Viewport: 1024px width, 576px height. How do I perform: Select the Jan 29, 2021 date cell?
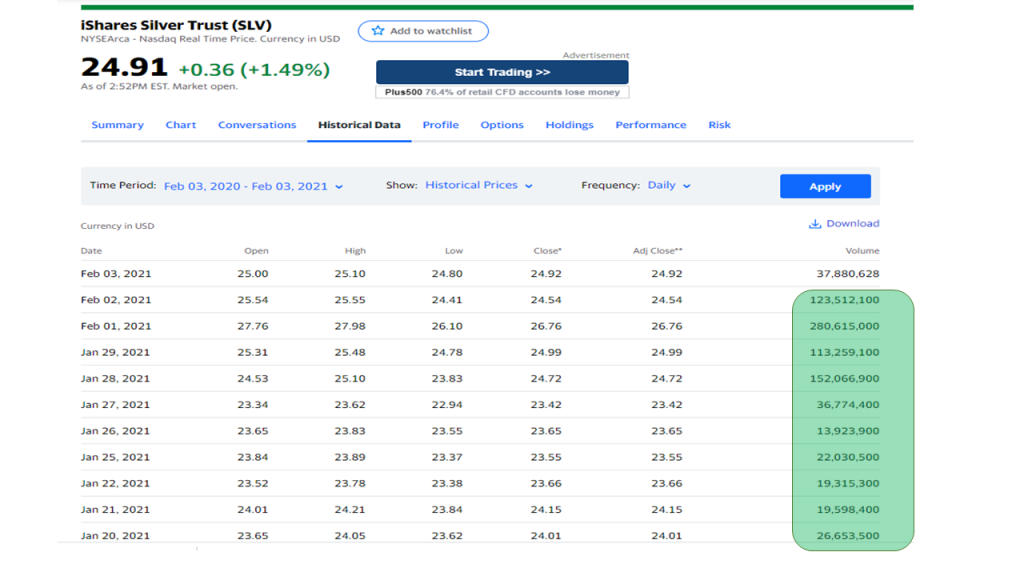116,352
